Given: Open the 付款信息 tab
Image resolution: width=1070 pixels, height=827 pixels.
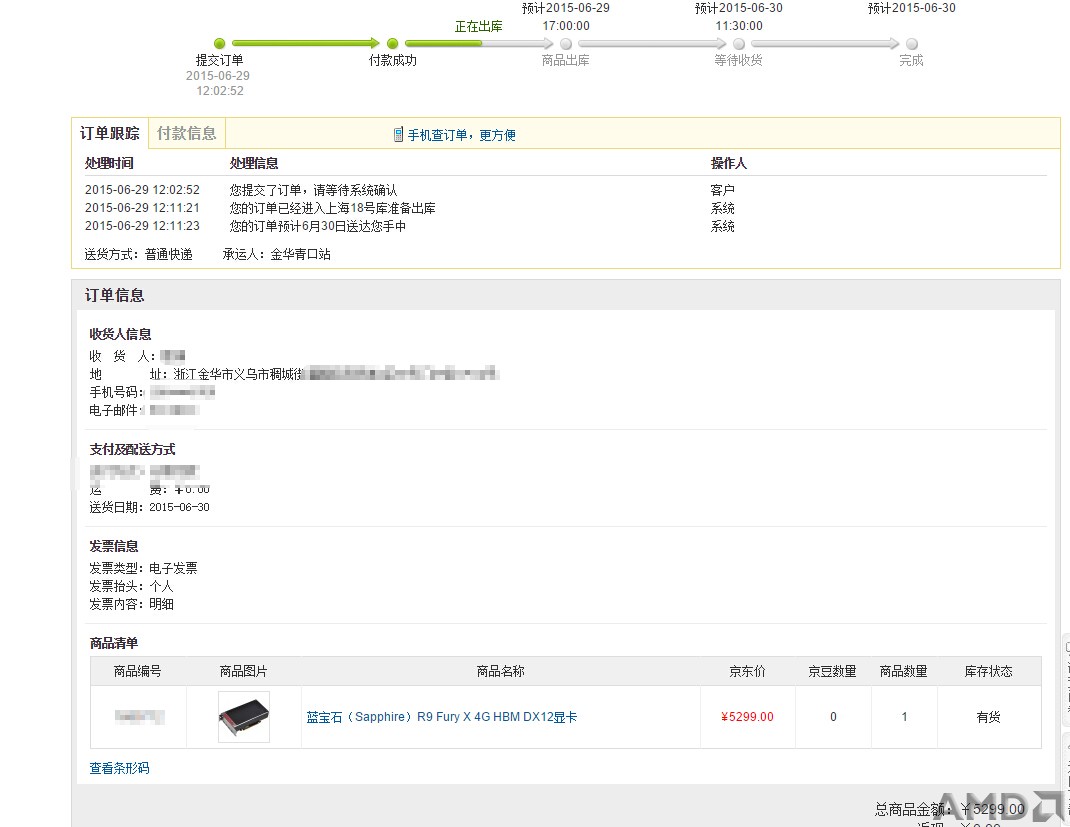Looking at the screenshot, I should (x=186, y=133).
